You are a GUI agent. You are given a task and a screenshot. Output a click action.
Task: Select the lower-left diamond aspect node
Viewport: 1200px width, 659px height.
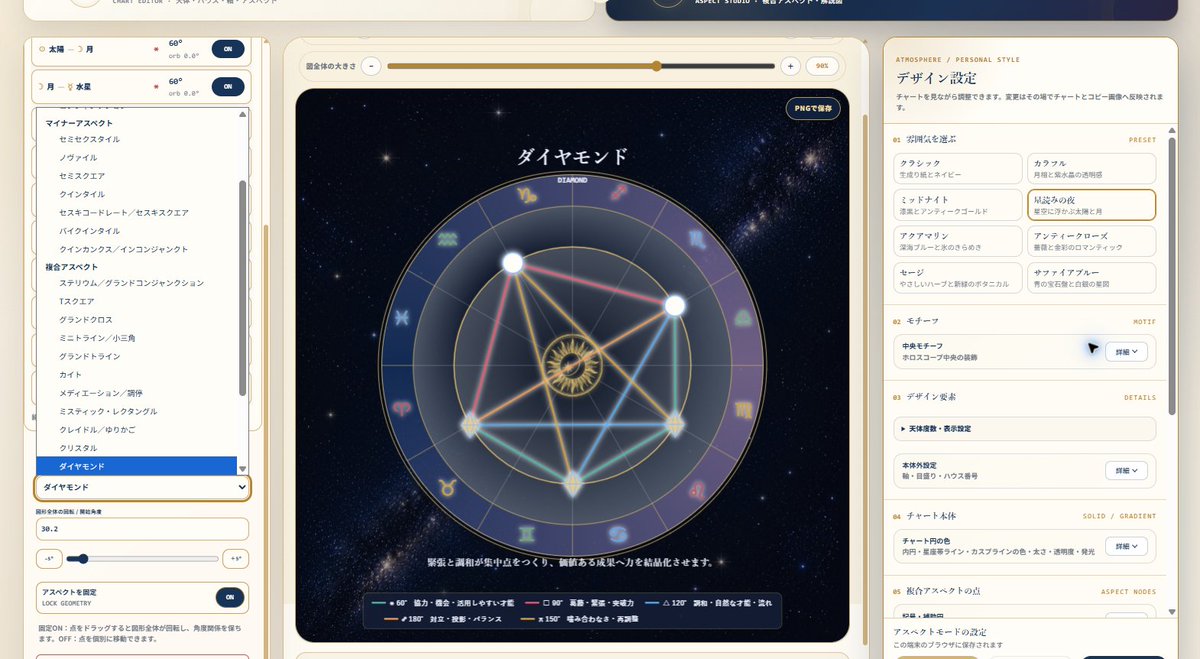coord(470,425)
